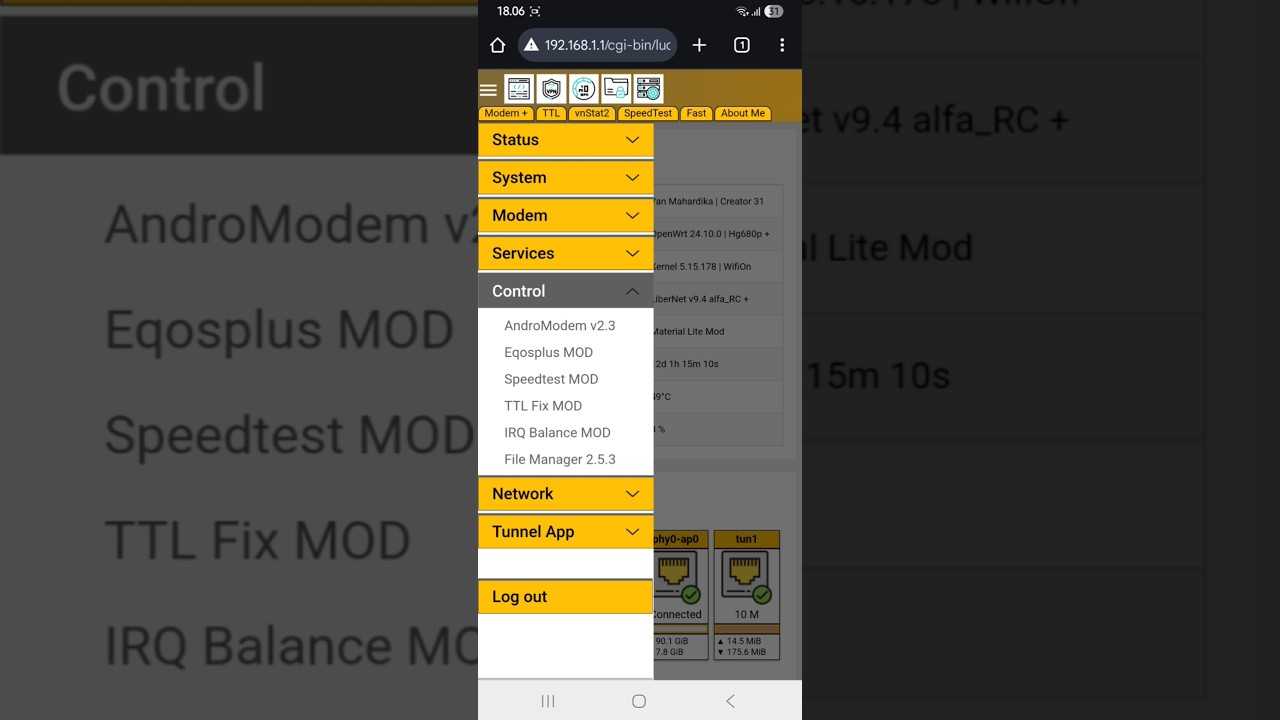Expand the Modem menu section
Screen dimensions: 1280x720
click(566, 216)
